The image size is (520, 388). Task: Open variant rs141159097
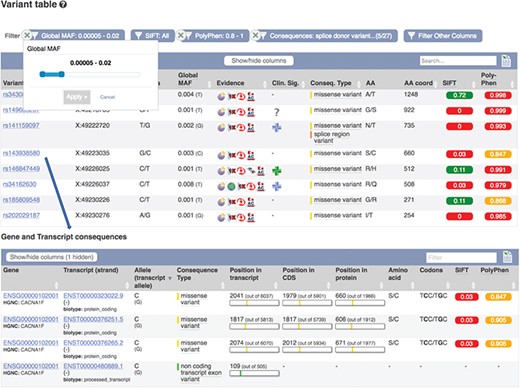point(21,125)
